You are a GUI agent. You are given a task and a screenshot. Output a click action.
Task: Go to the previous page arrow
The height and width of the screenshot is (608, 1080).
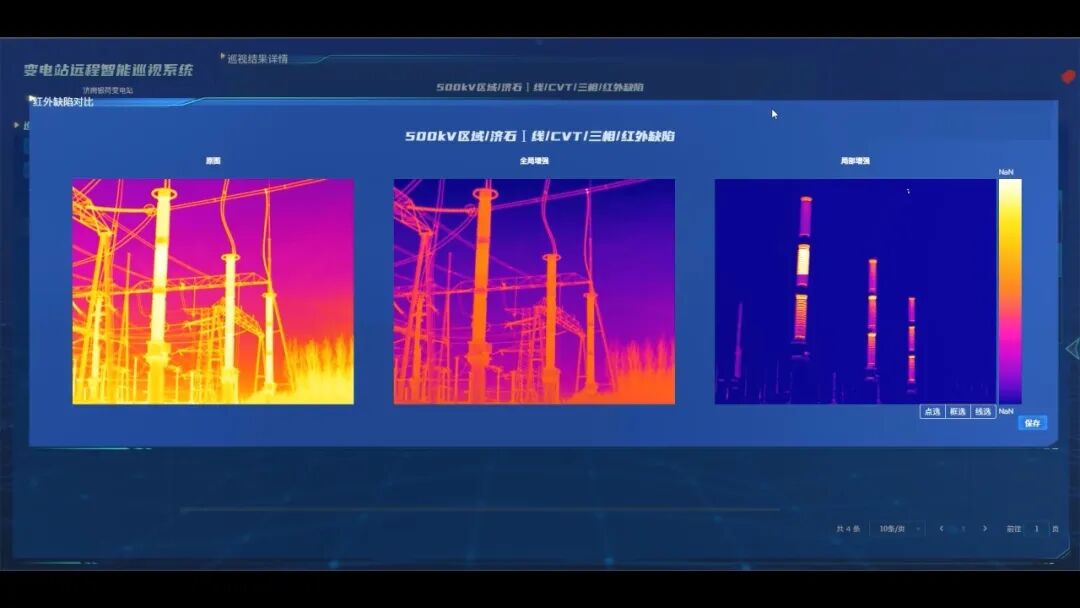click(941, 528)
